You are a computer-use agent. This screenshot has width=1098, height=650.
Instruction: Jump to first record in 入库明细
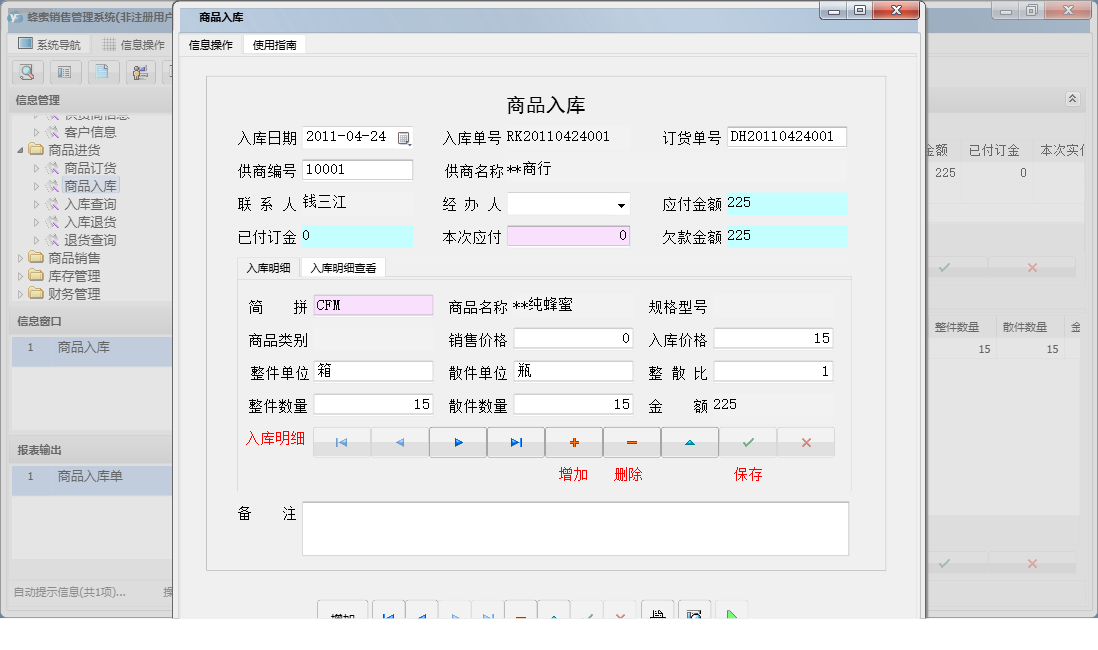341,441
